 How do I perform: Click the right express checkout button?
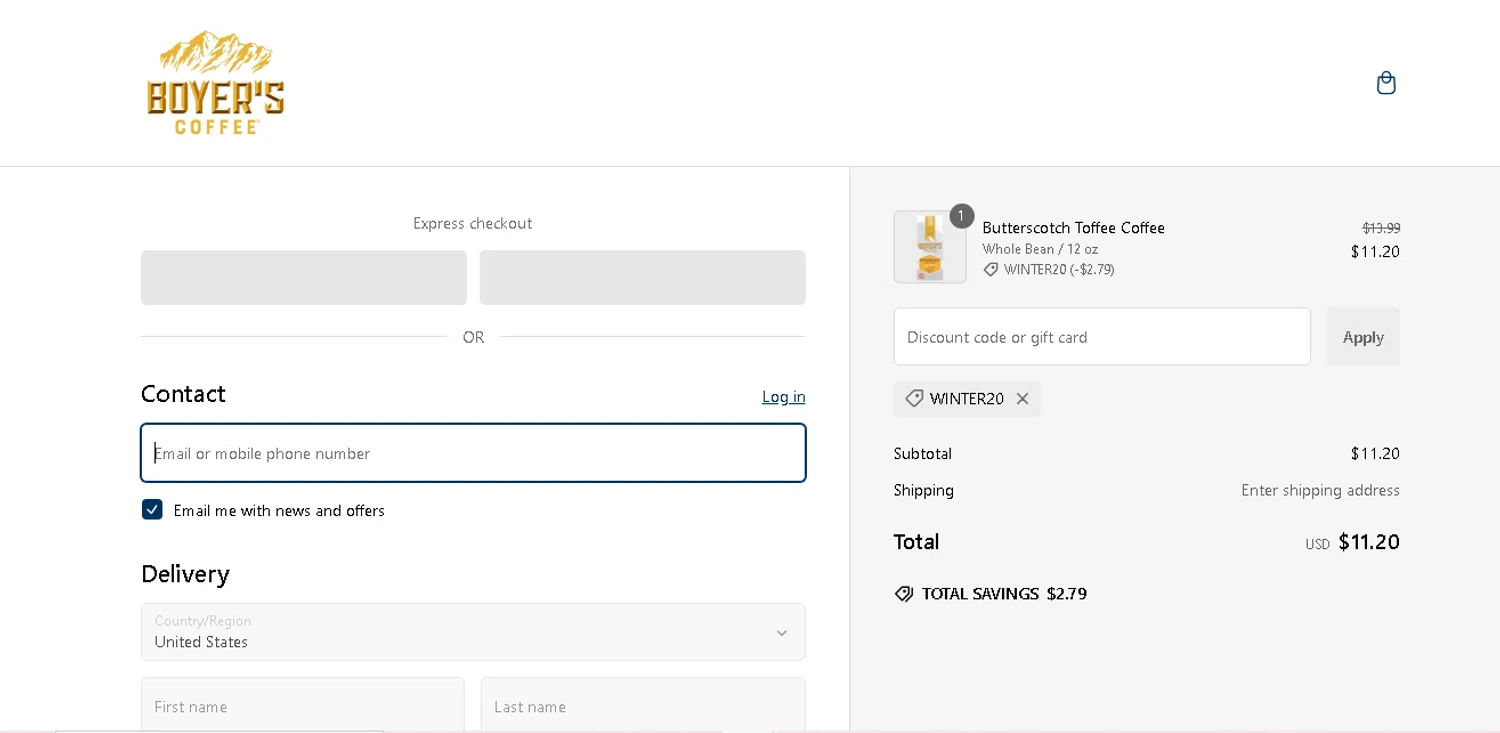(x=643, y=278)
